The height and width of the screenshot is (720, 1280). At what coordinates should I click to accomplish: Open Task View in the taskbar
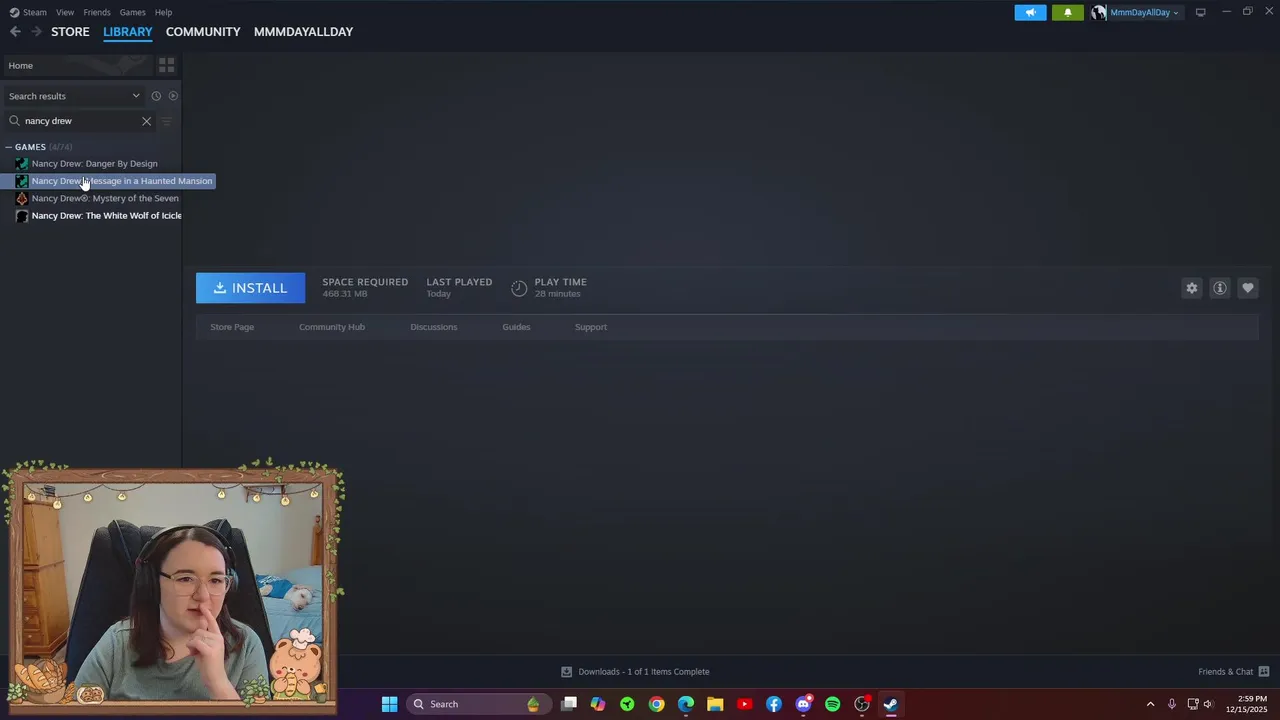pos(569,704)
